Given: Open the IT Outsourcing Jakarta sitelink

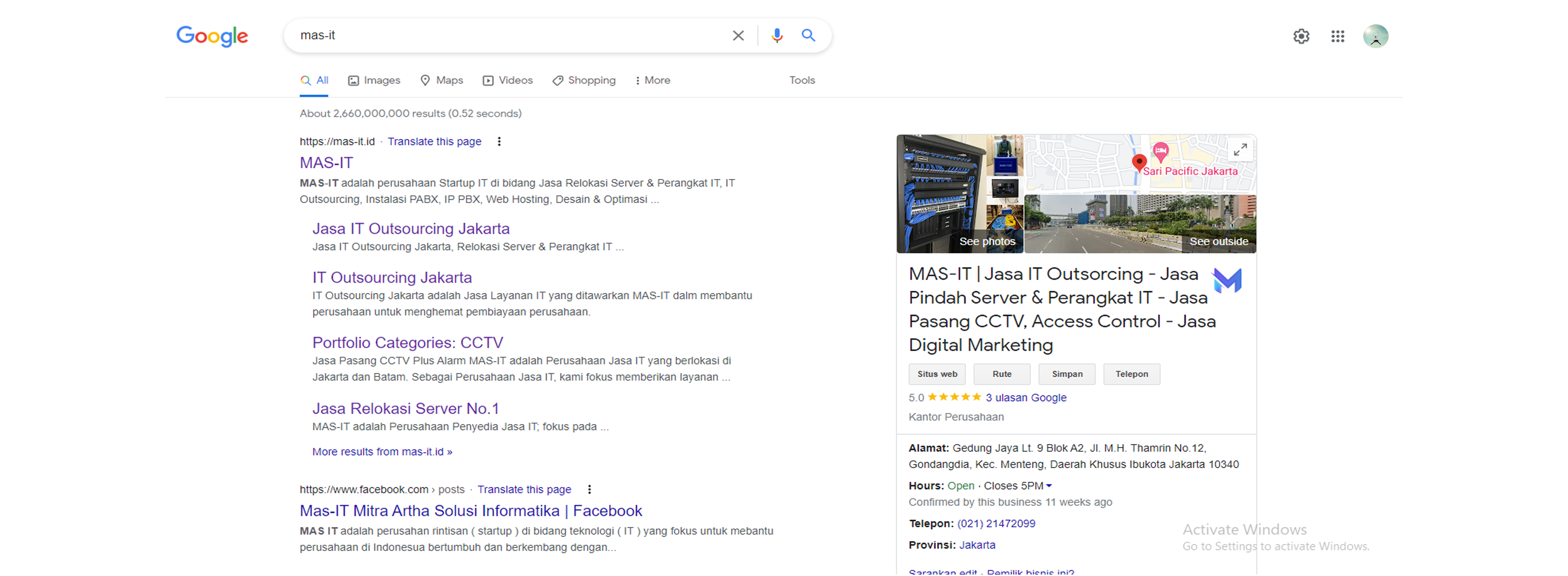Looking at the screenshot, I should [x=392, y=278].
